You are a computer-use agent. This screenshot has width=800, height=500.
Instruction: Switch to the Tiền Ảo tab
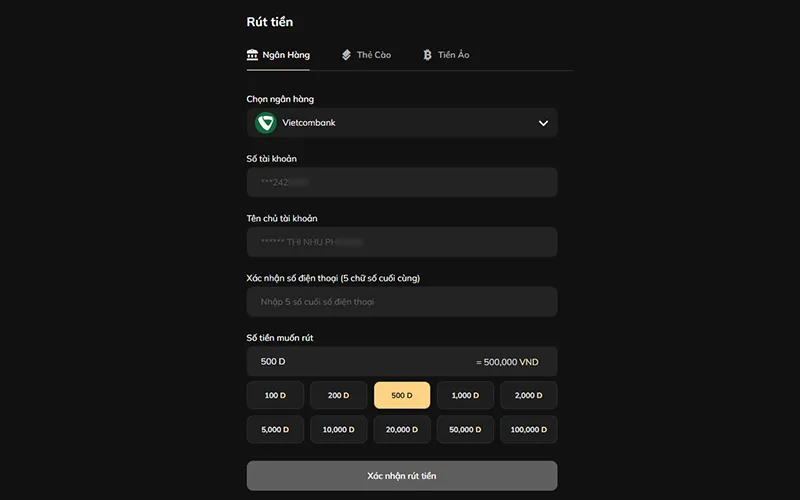(x=446, y=55)
